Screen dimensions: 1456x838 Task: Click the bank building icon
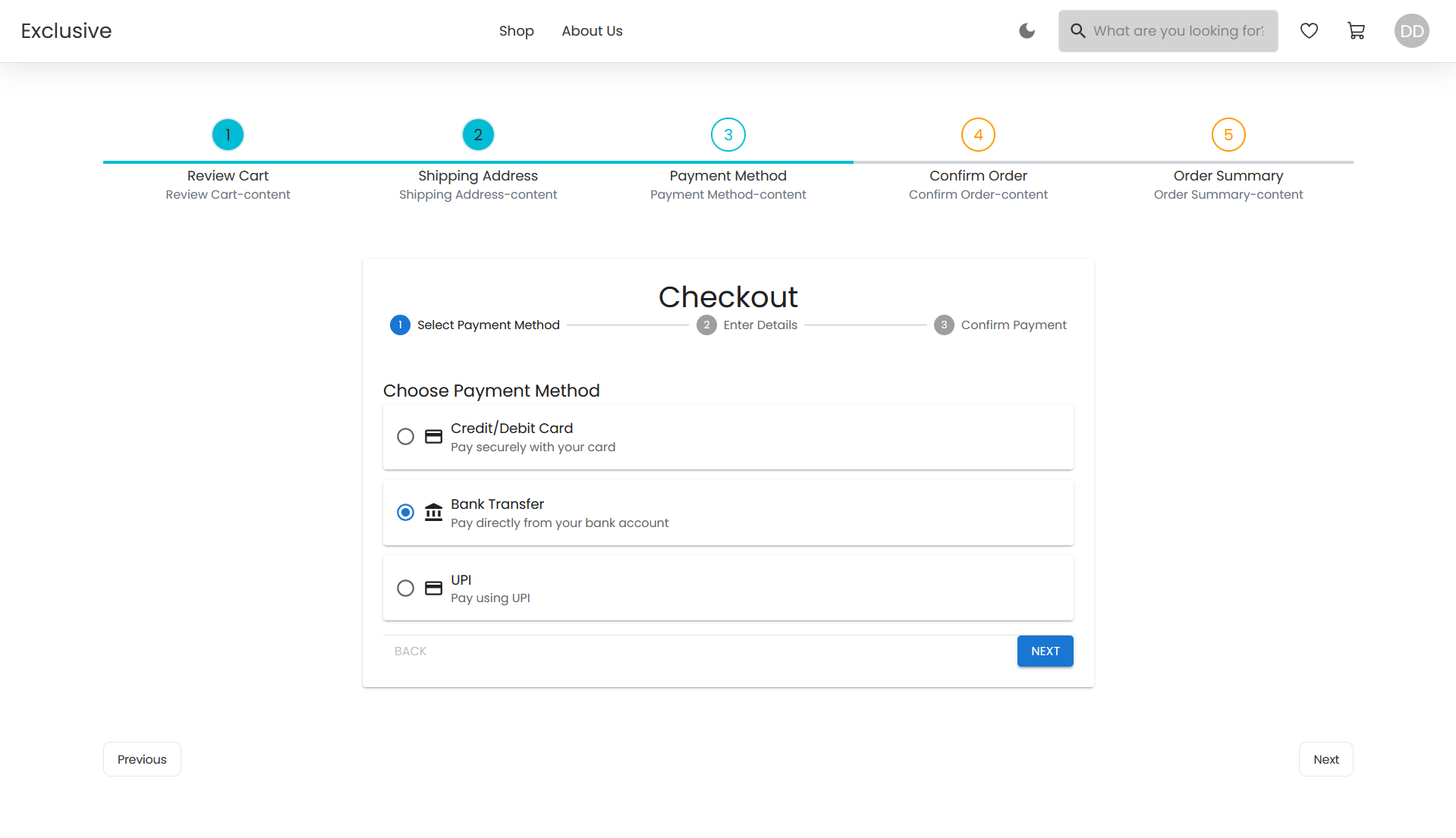tap(433, 513)
